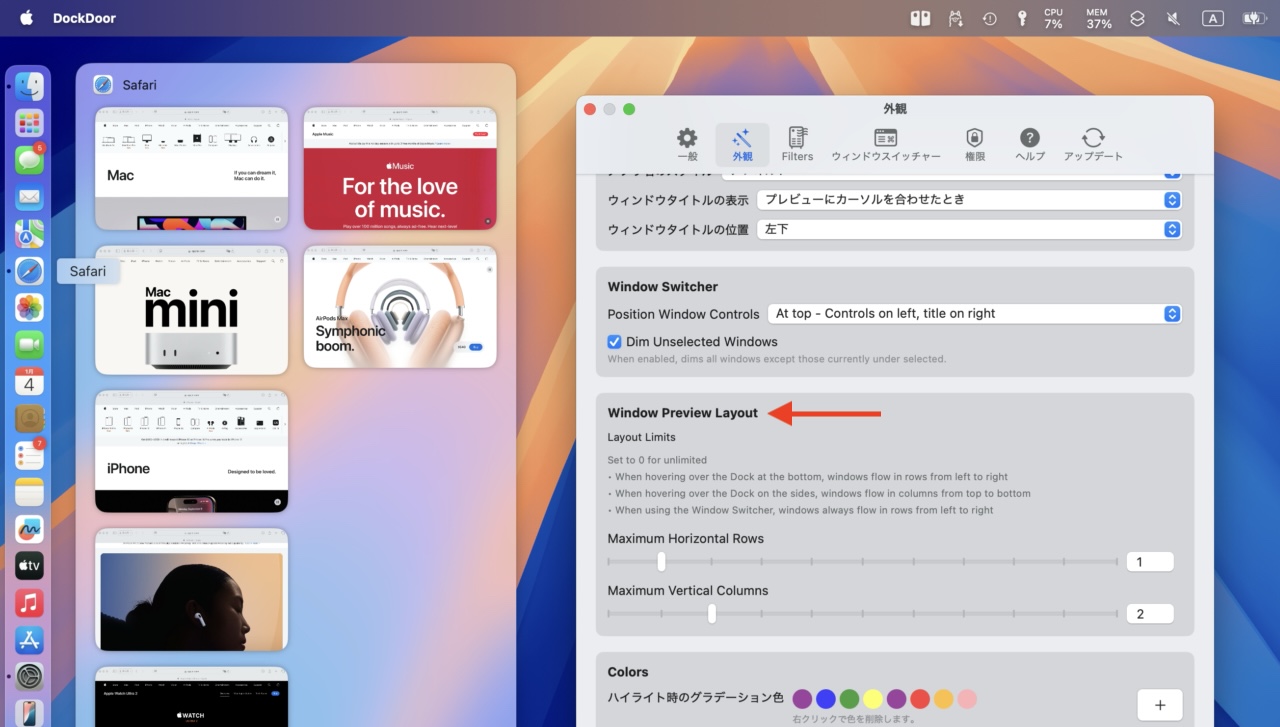Select the orange gradient color swatch

point(943,699)
